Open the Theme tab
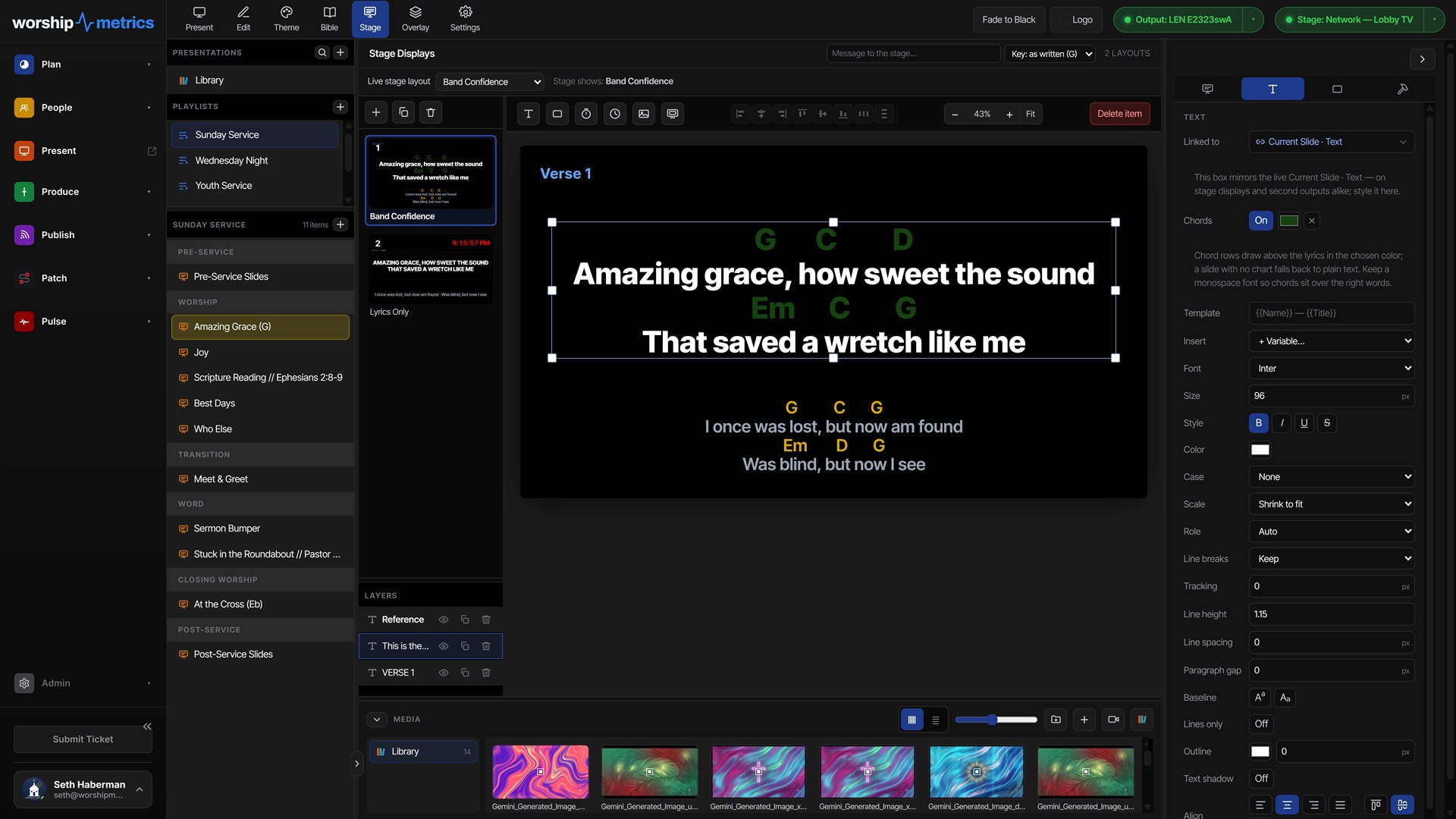1456x819 pixels. (287, 19)
